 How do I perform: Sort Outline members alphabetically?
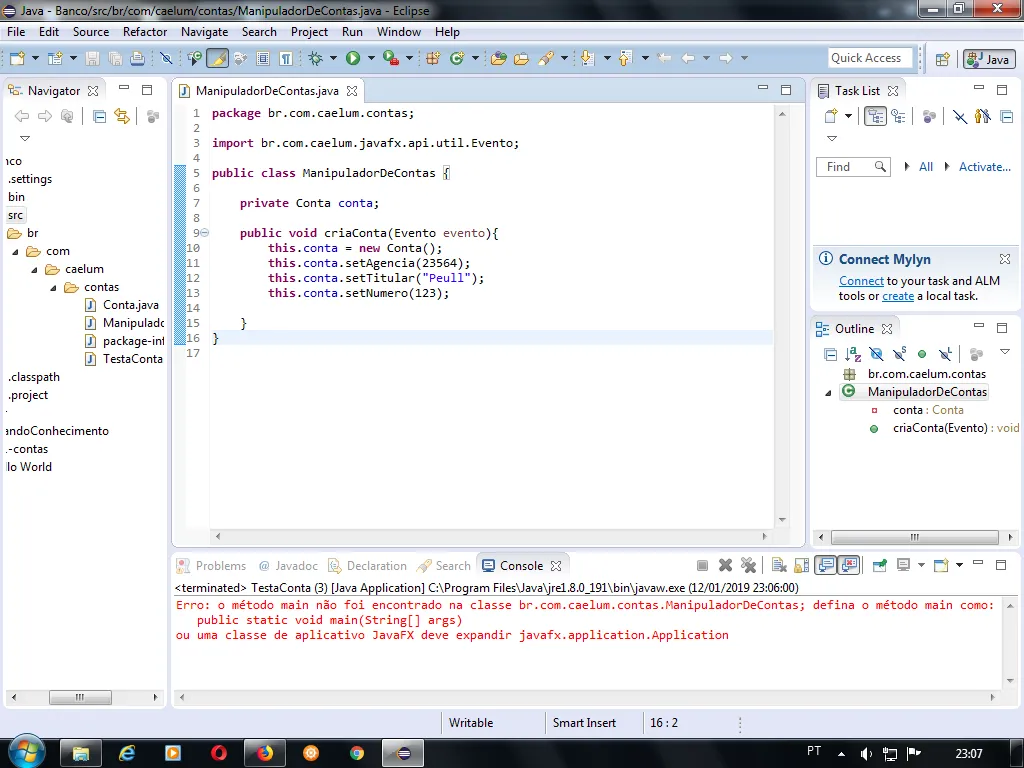(x=853, y=354)
